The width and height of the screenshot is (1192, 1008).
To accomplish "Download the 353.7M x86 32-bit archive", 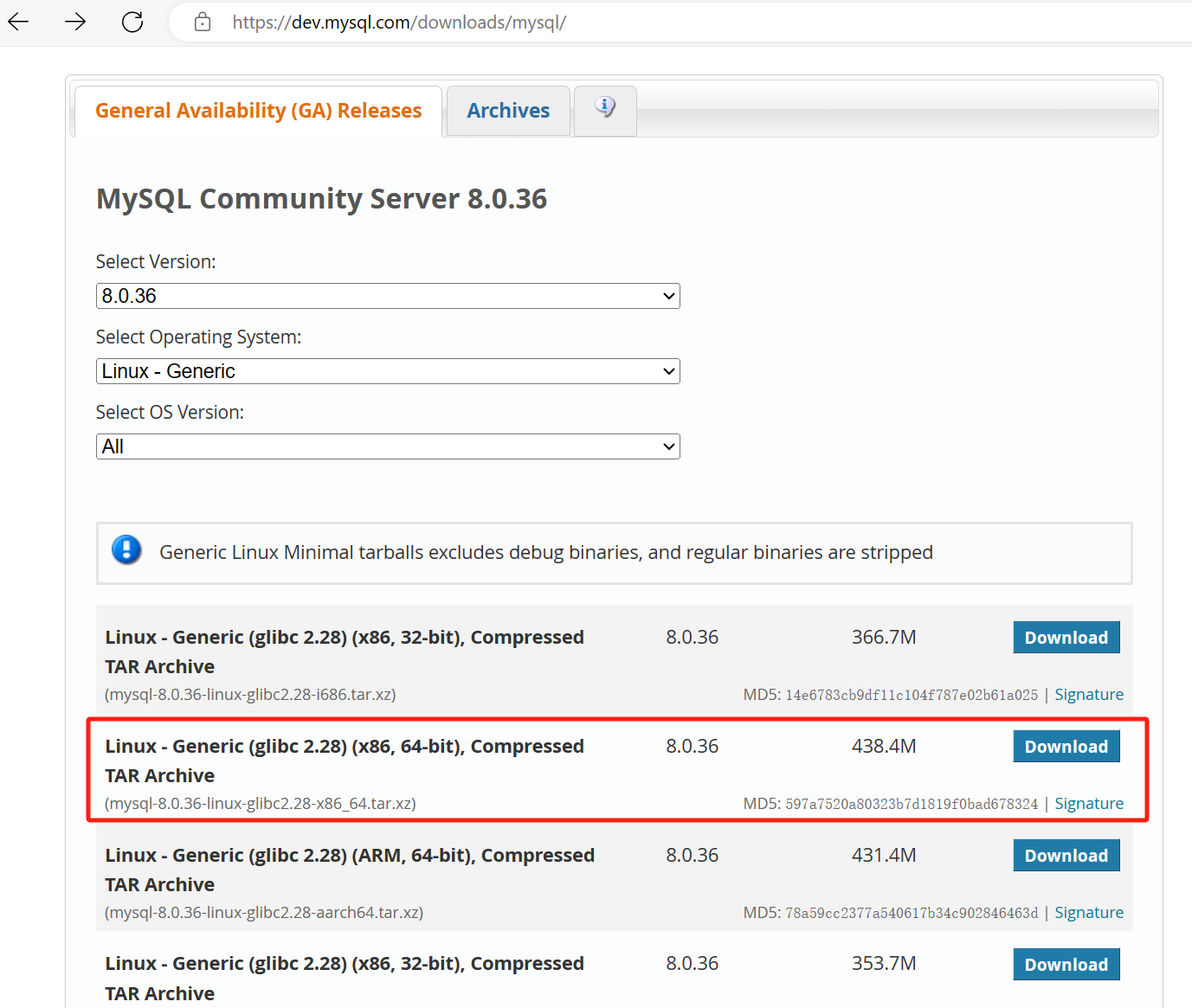I will tap(1066, 965).
